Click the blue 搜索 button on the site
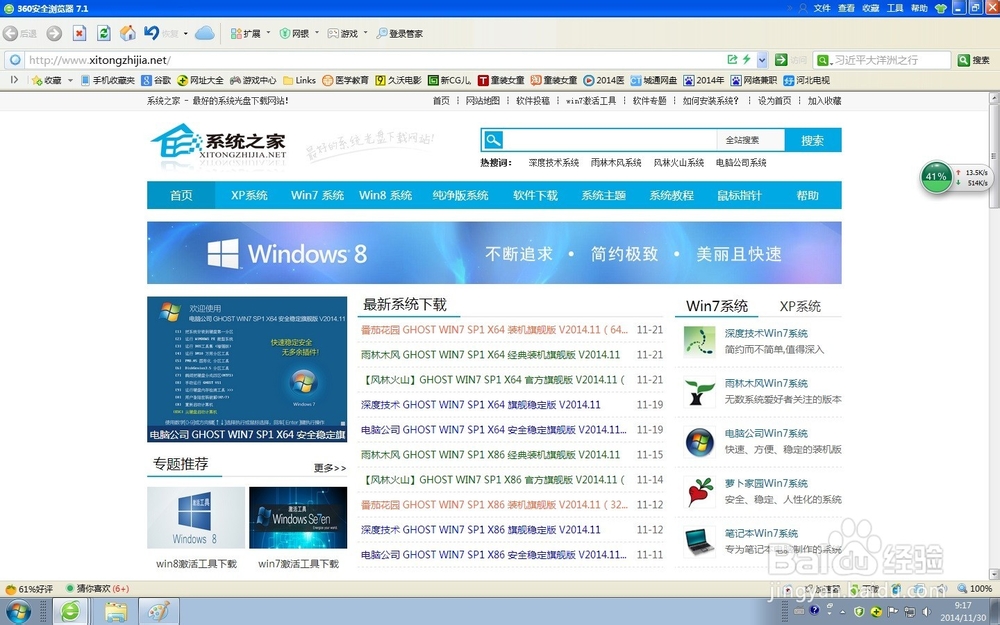 [812, 140]
